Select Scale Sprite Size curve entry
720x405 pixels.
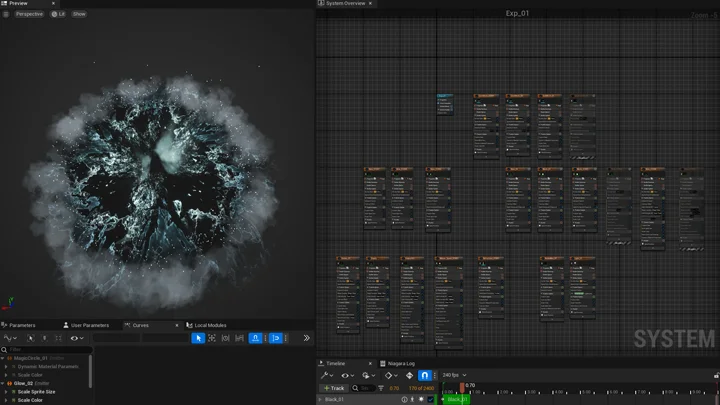tap(36, 392)
